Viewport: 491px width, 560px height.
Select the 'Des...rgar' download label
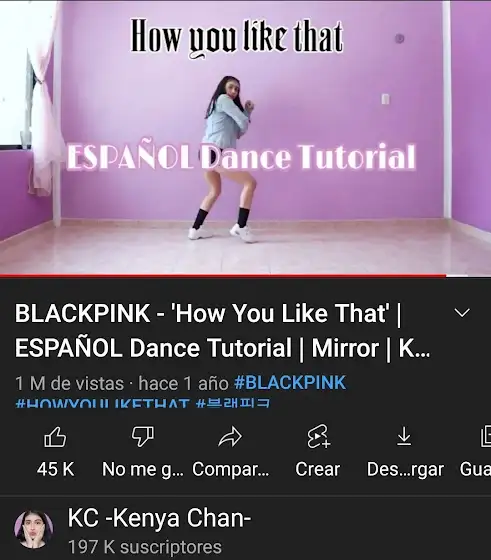pos(405,469)
